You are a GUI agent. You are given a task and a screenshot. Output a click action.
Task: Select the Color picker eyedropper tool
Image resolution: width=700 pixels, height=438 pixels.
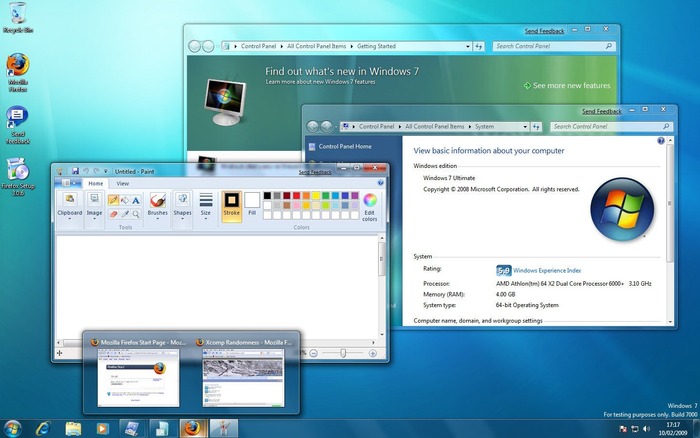point(125,214)
